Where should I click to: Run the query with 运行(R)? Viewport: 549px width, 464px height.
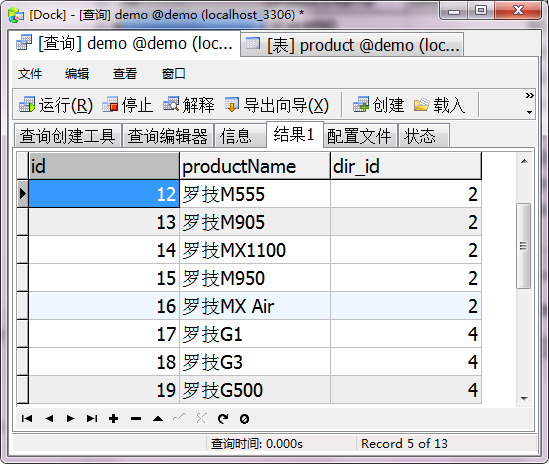(56, 105)
